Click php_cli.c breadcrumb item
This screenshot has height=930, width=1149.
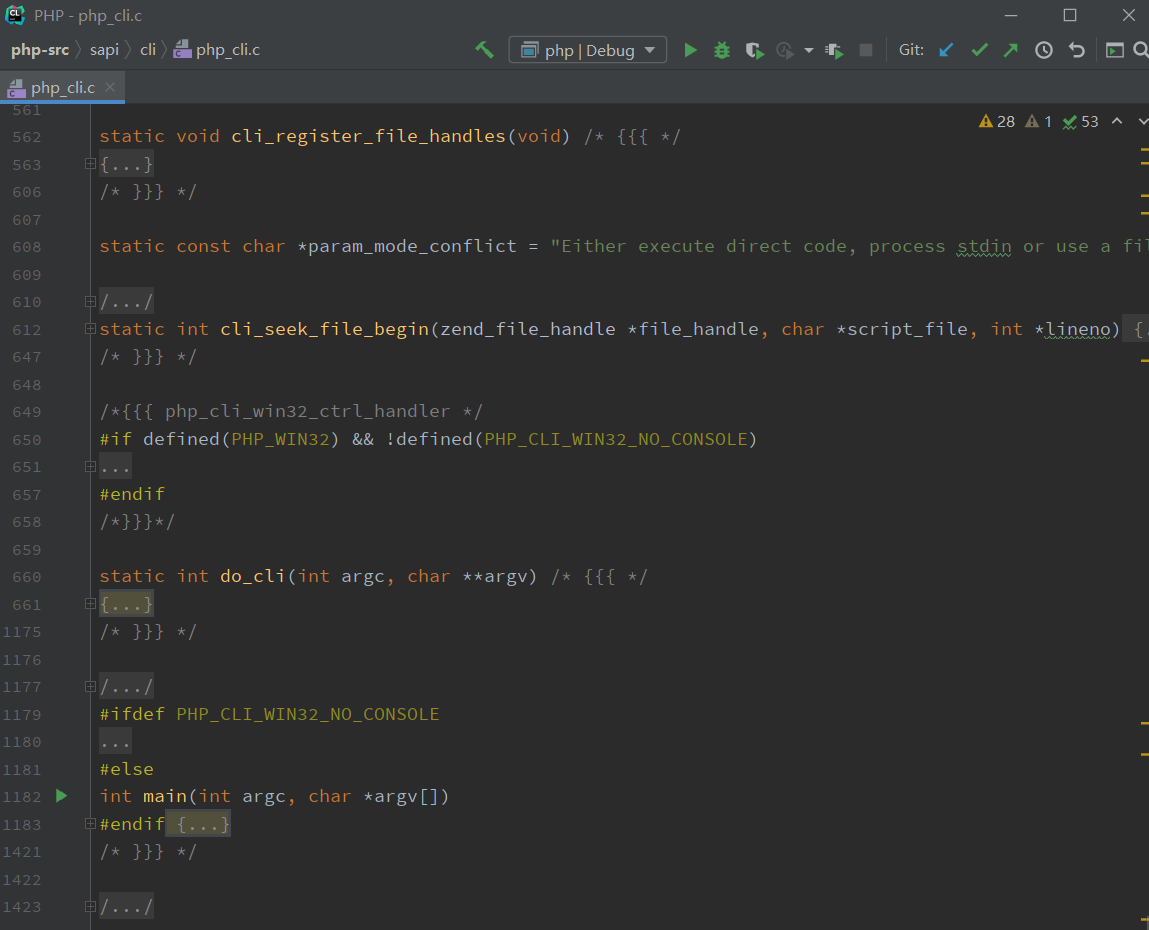217,50
